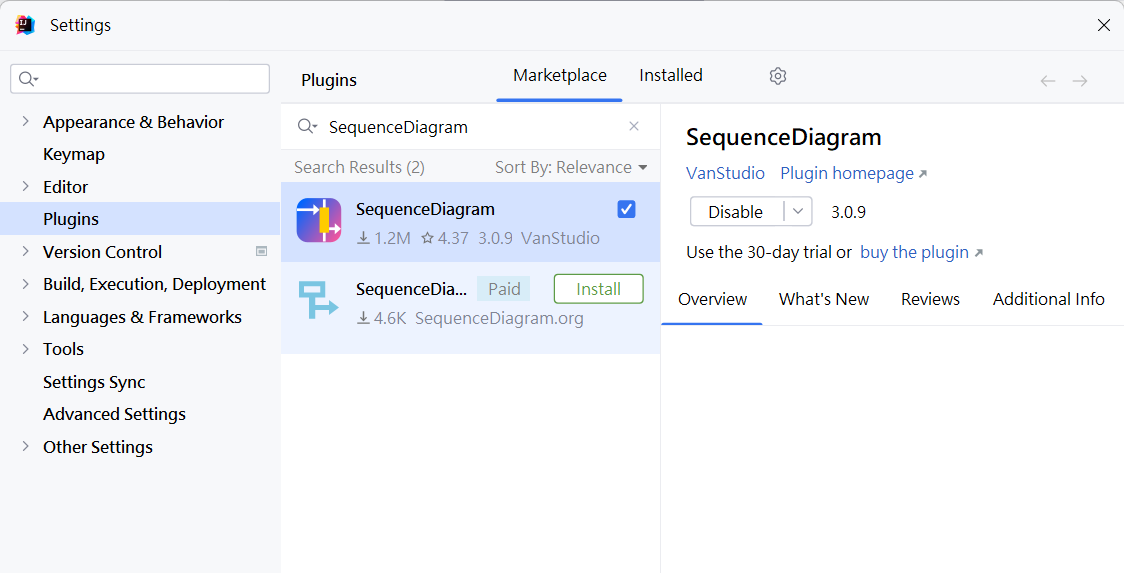Expand Appearance & Behavior section
The image size is (1124, 573).
[26, 122]
